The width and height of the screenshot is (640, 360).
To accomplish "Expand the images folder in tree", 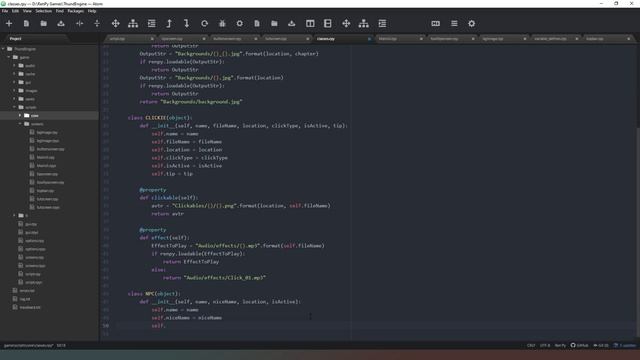I will click(14, 91).
